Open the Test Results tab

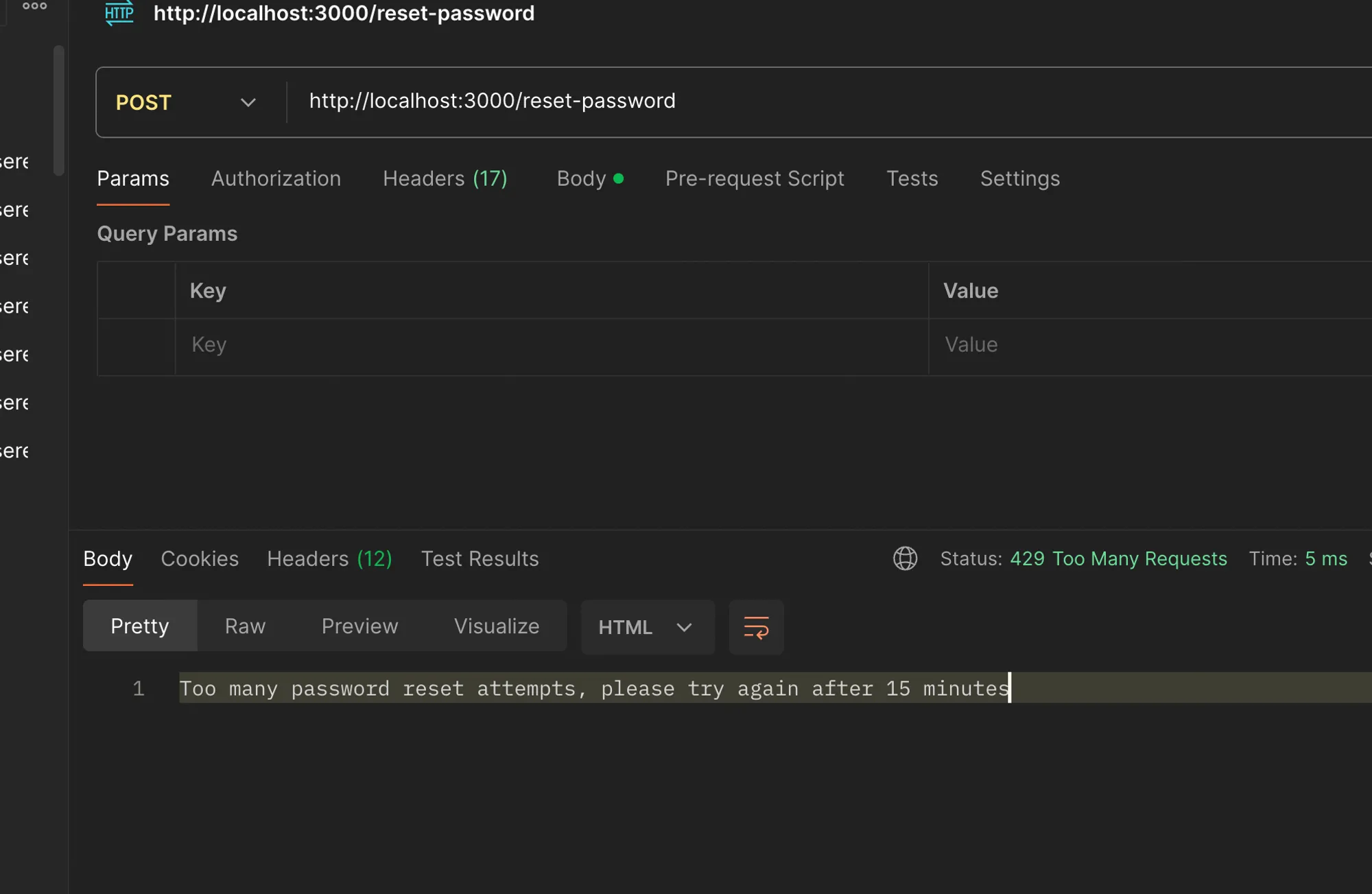point(480,558)
